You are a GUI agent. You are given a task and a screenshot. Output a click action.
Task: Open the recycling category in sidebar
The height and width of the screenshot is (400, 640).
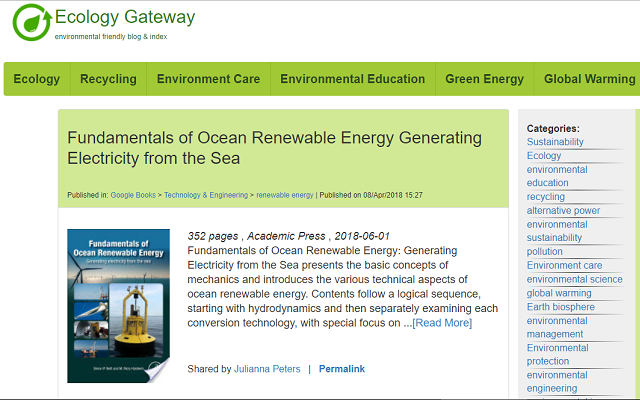(x=546, y=197)
